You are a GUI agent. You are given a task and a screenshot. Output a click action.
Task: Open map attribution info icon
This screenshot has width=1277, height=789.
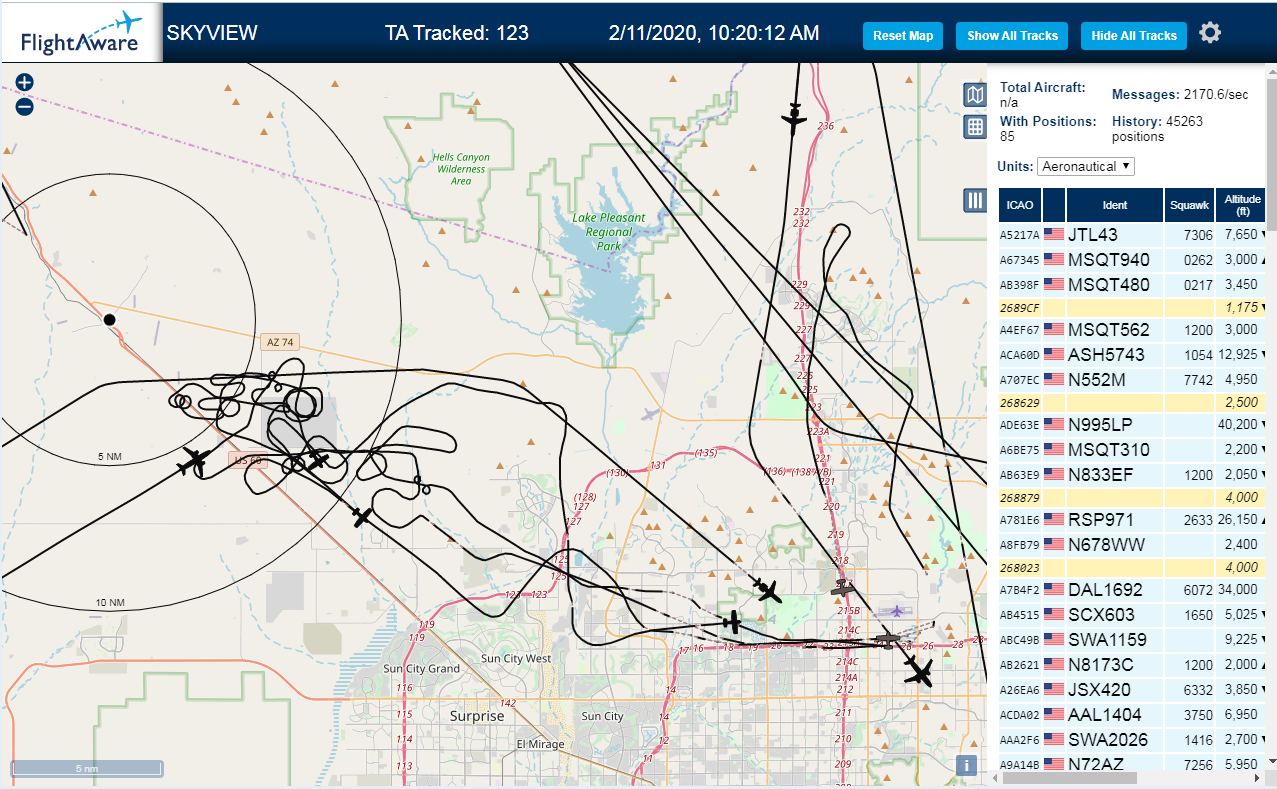pos(966,766)
